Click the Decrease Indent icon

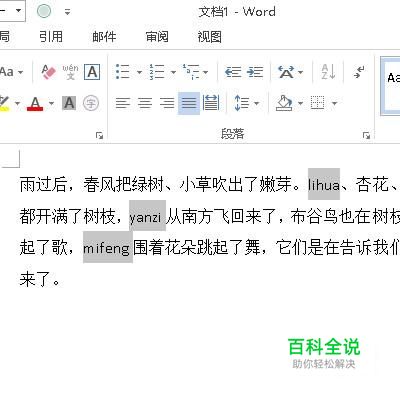(x=233, y=72)
